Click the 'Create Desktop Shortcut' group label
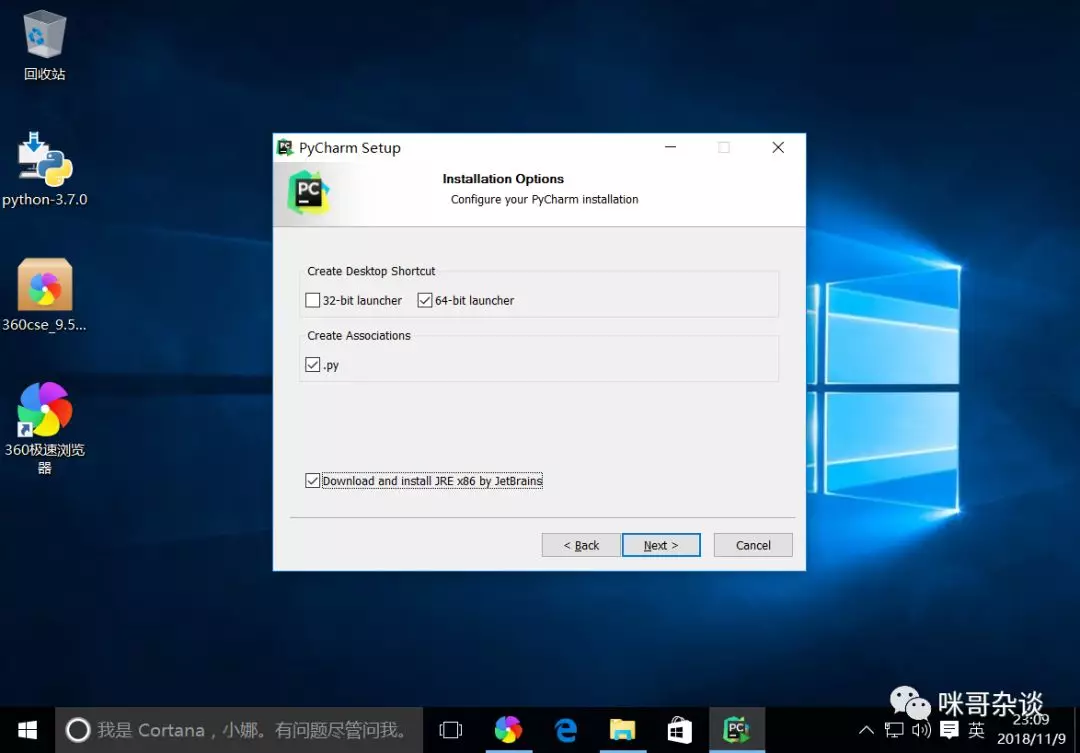 point(371,271)
